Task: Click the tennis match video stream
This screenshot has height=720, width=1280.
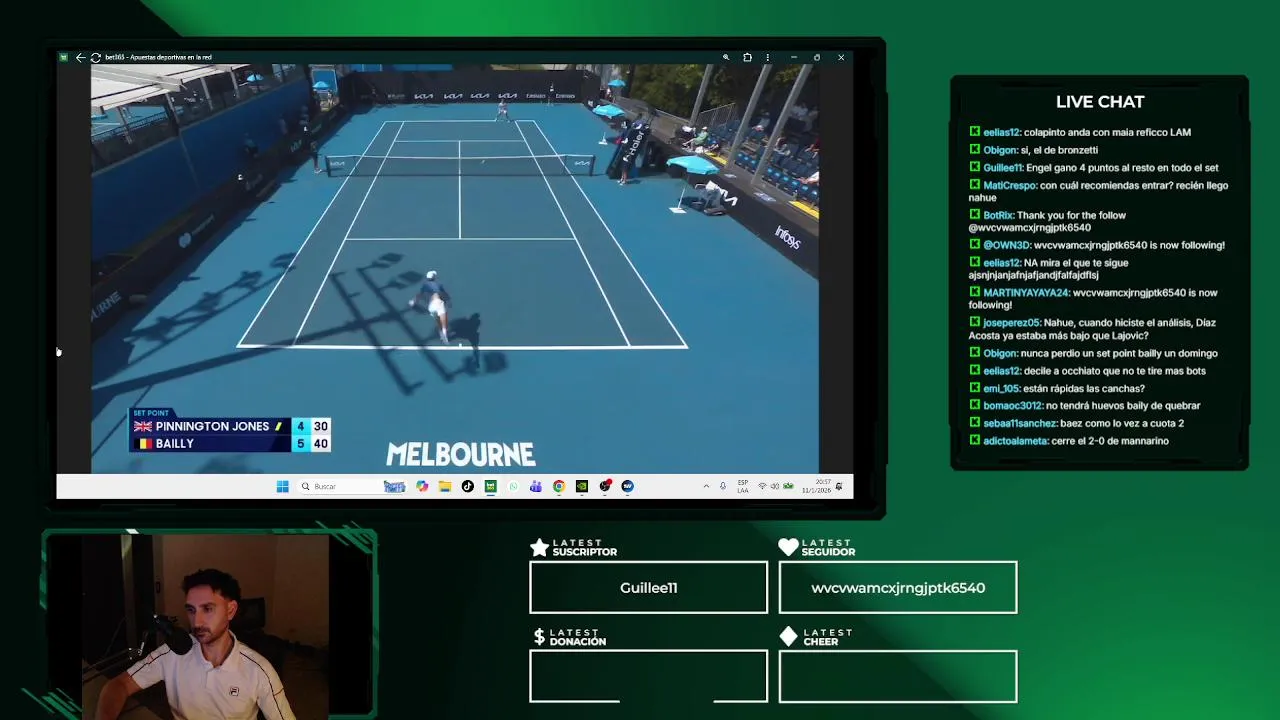Action: (x=455, y=268)
